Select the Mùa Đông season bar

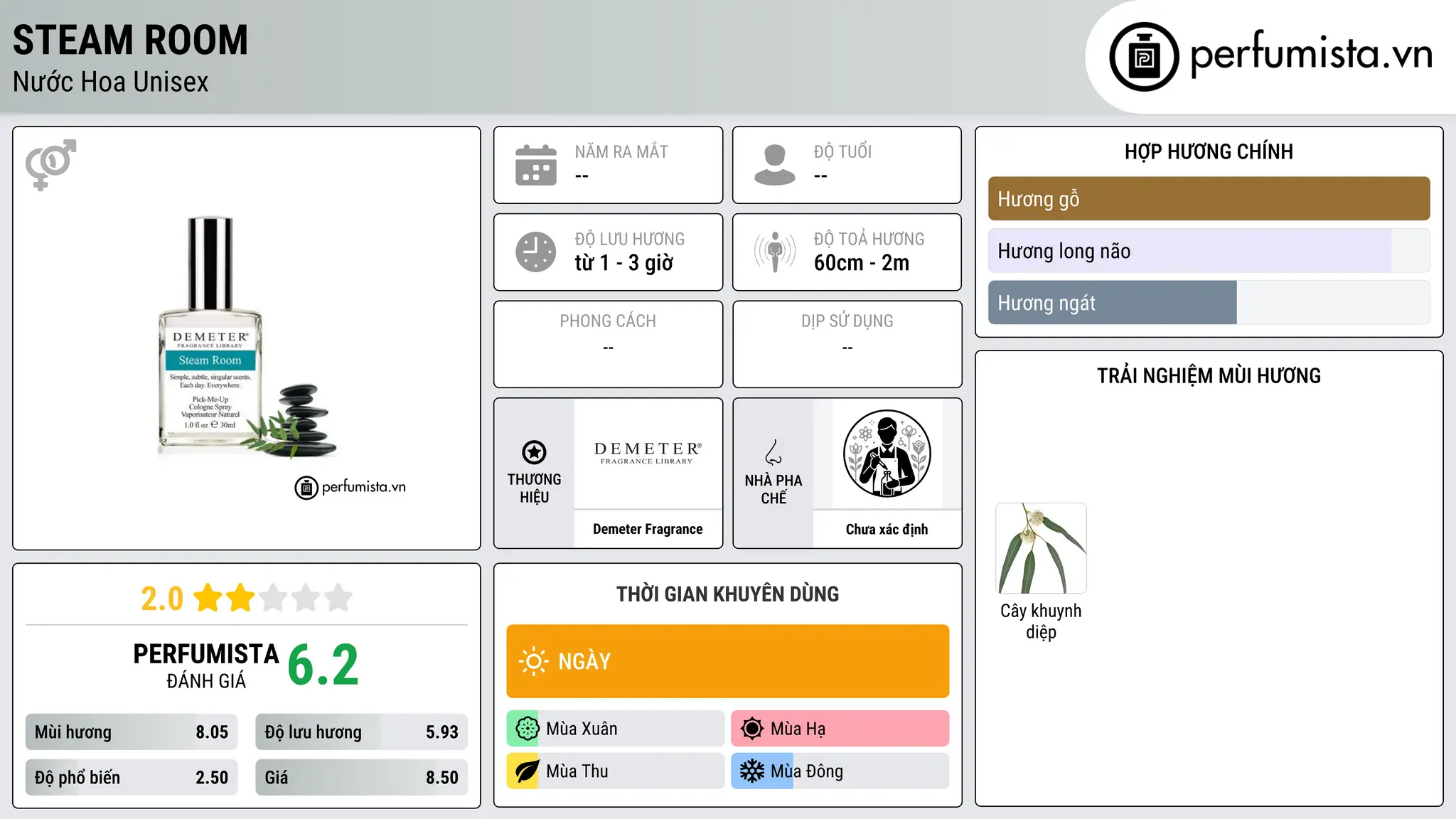[840, 771]
